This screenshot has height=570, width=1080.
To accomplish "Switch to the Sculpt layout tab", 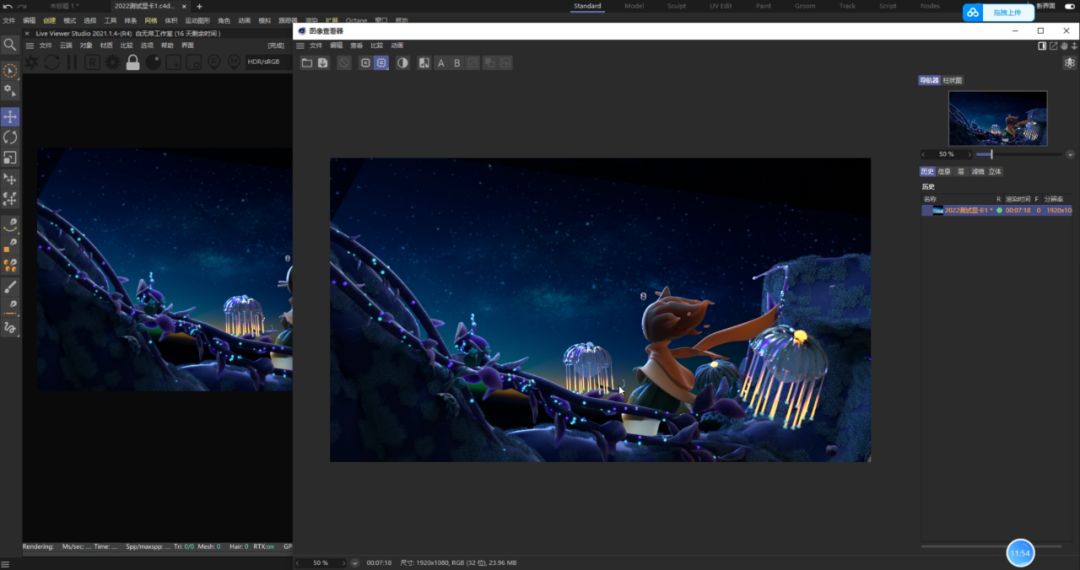I will click(x=676, y=6).
